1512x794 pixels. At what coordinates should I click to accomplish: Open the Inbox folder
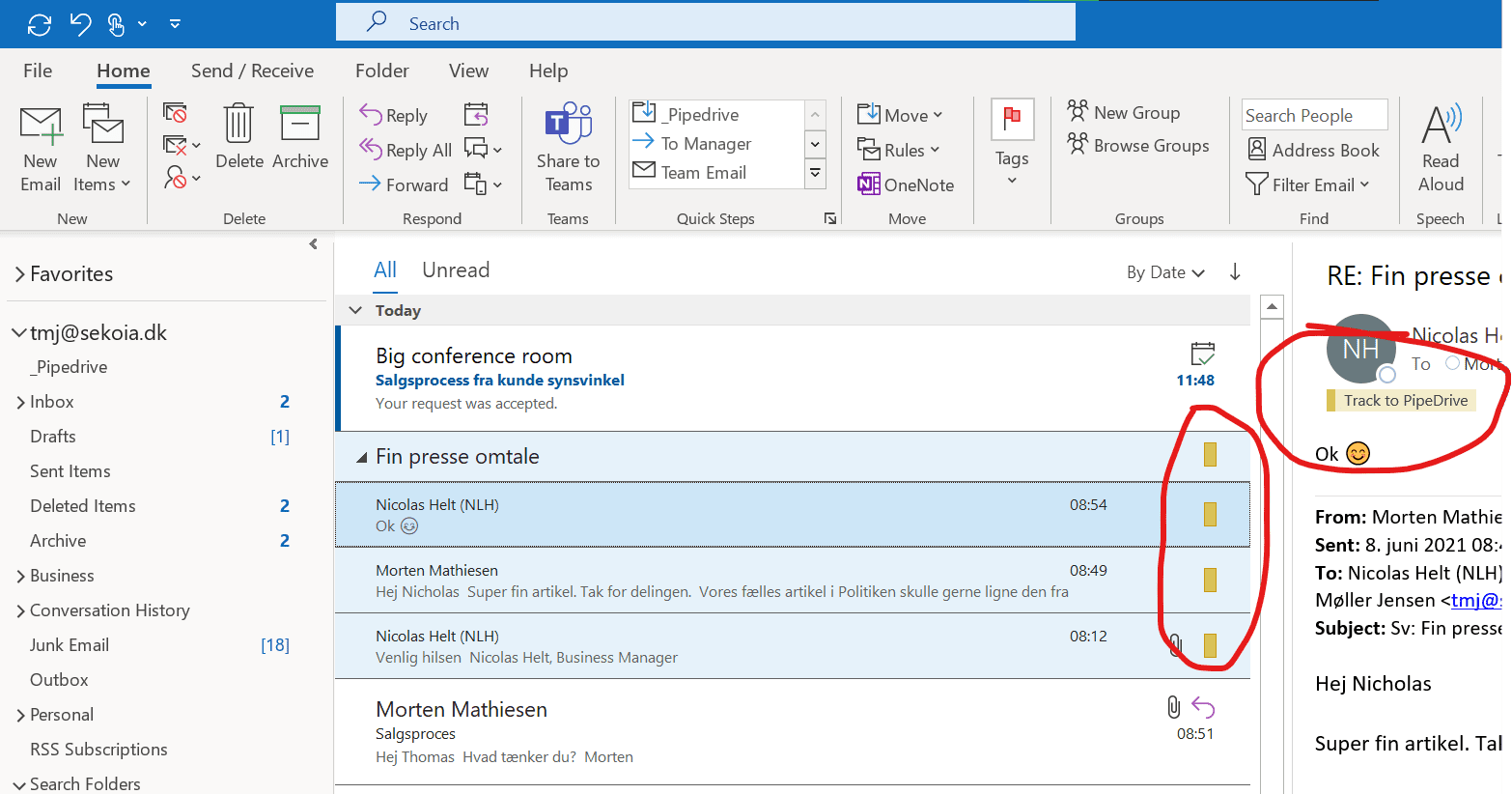tap(52, 402)
